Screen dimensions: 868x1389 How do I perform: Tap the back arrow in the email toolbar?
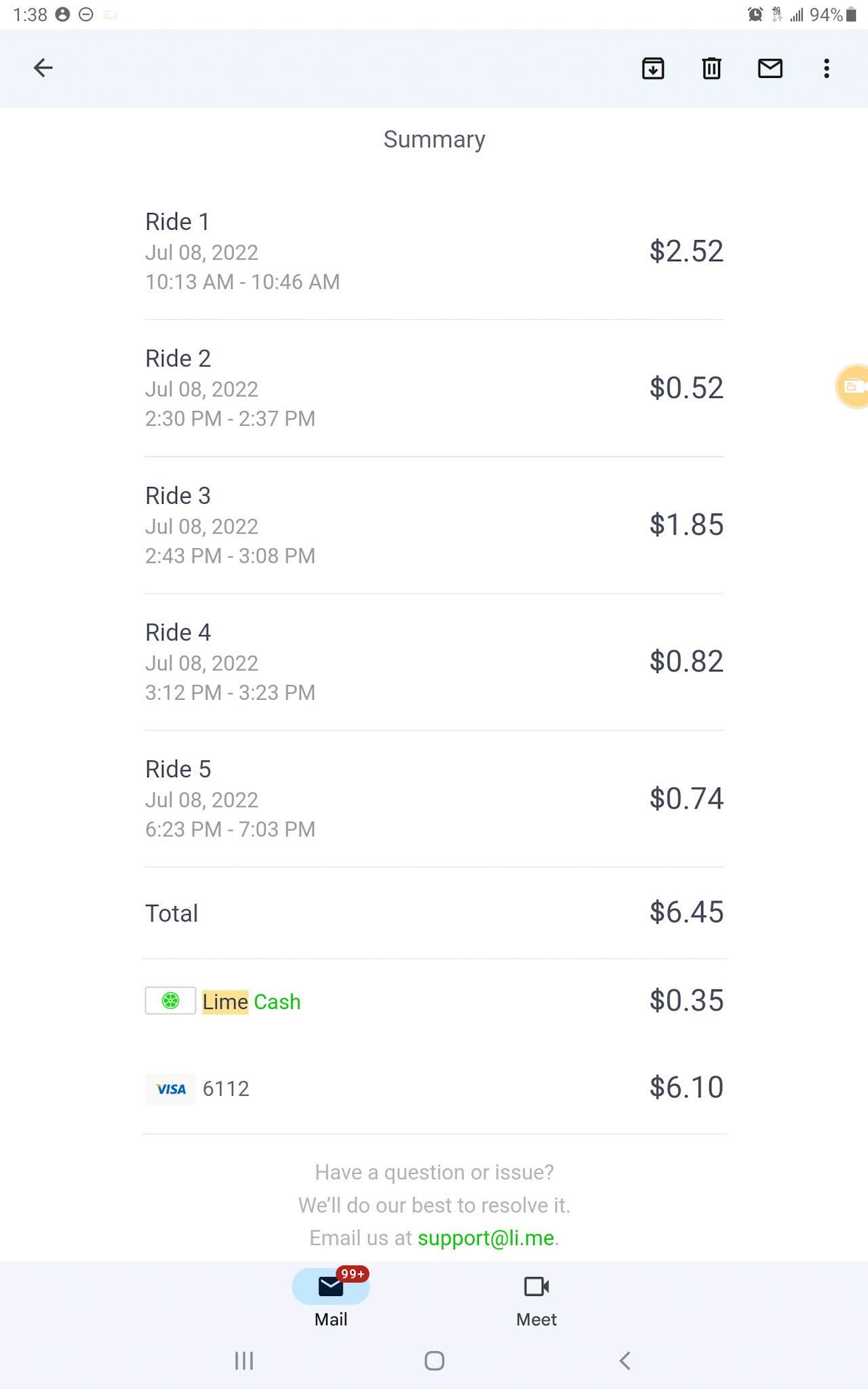point(43,68)
